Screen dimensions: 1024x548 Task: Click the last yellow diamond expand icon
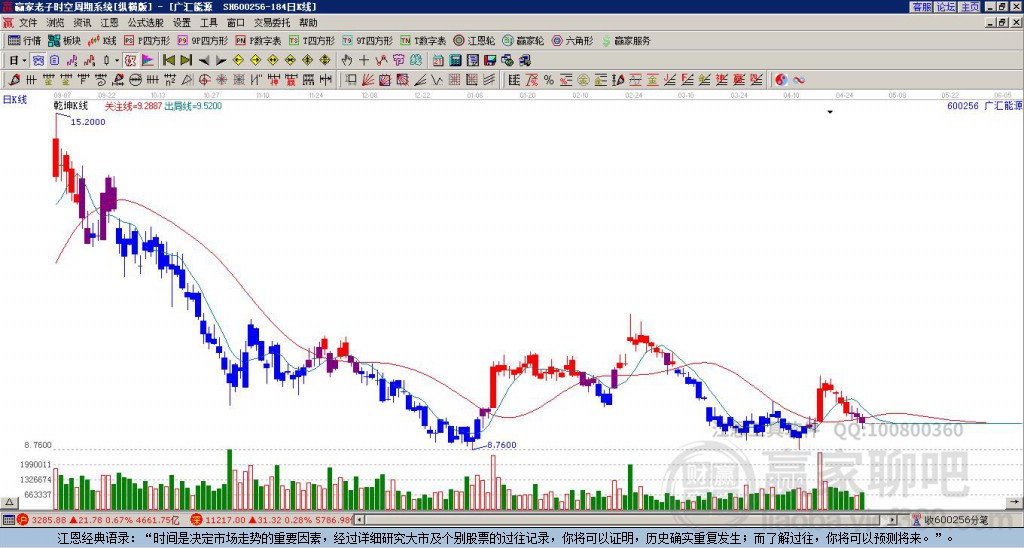click(325, 61)
